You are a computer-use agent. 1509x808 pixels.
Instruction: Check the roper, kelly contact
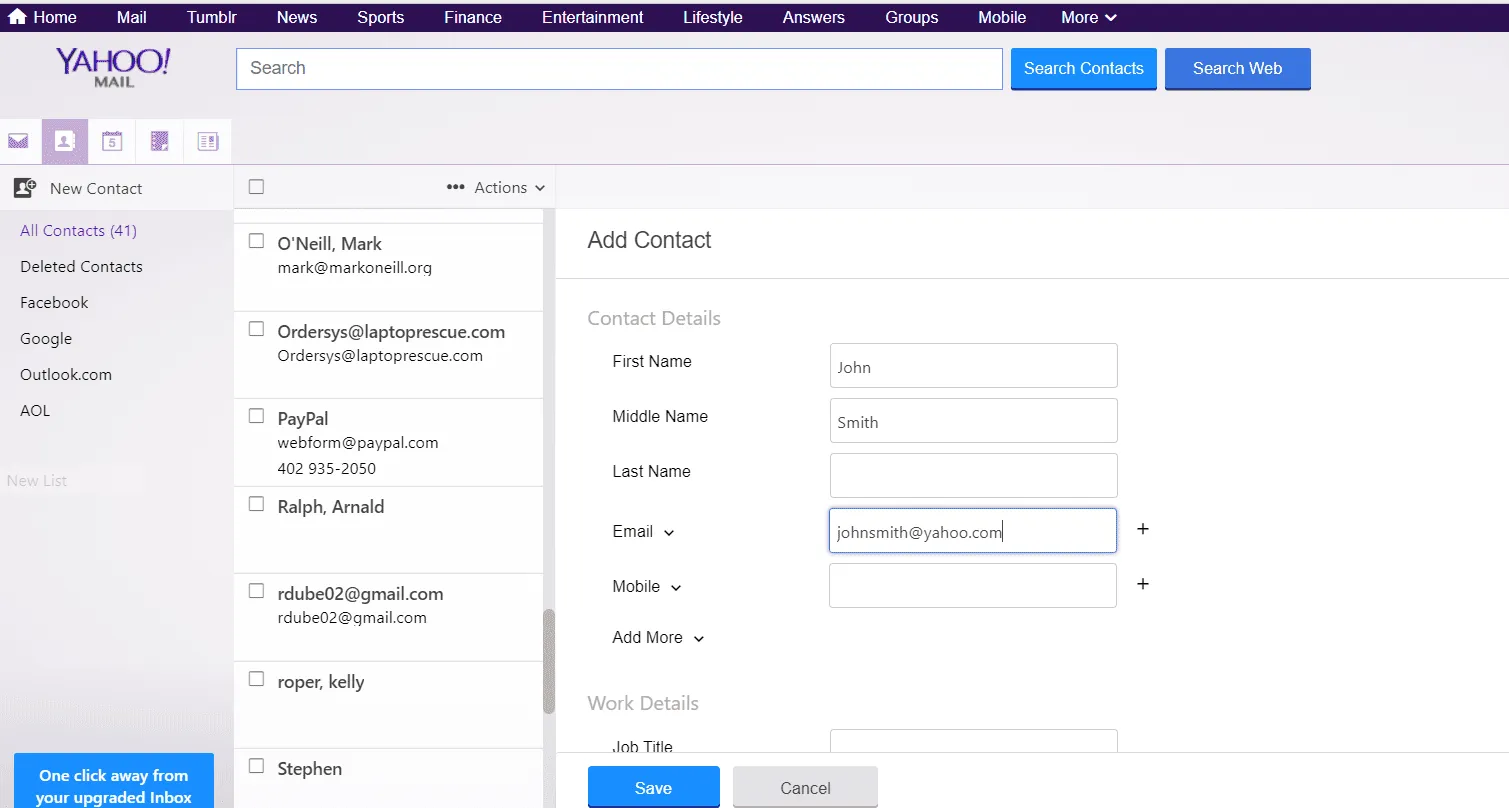256,679
